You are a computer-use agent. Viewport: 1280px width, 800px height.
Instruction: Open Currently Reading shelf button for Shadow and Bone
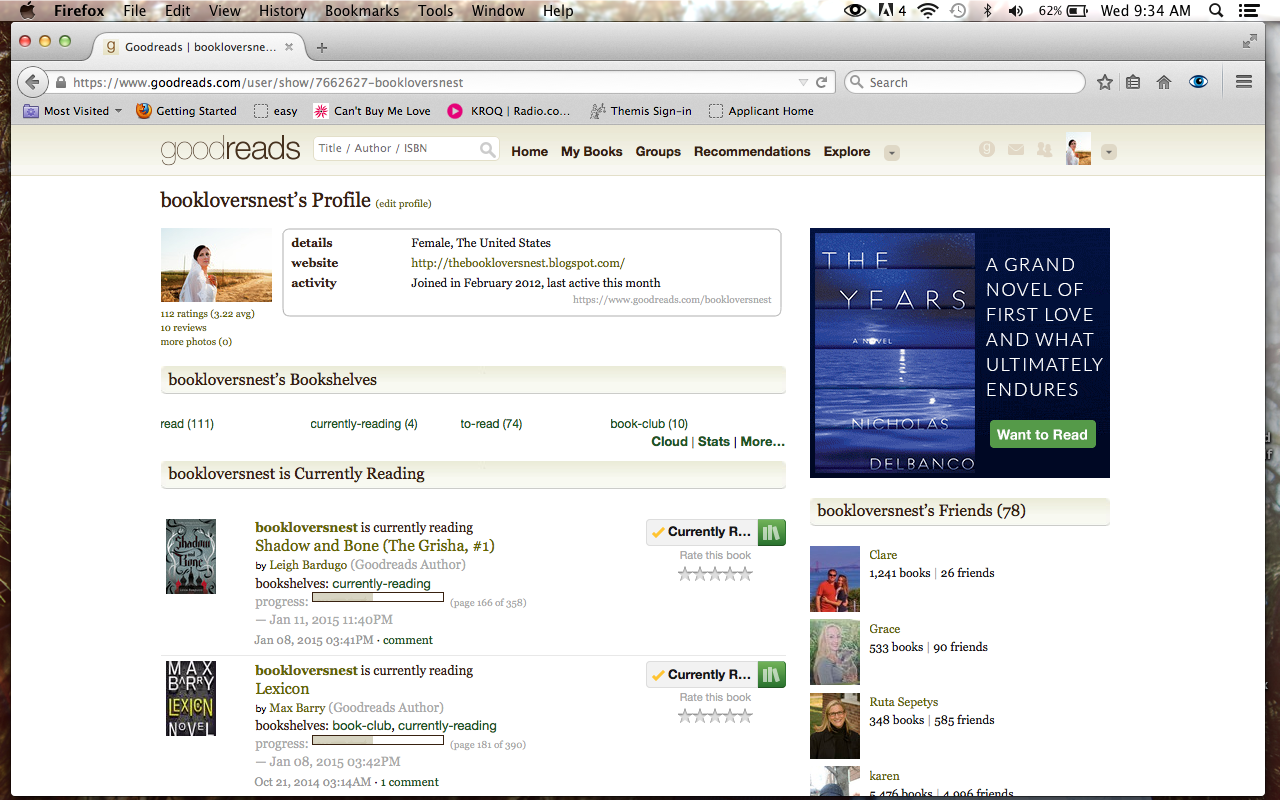point(702,532)
